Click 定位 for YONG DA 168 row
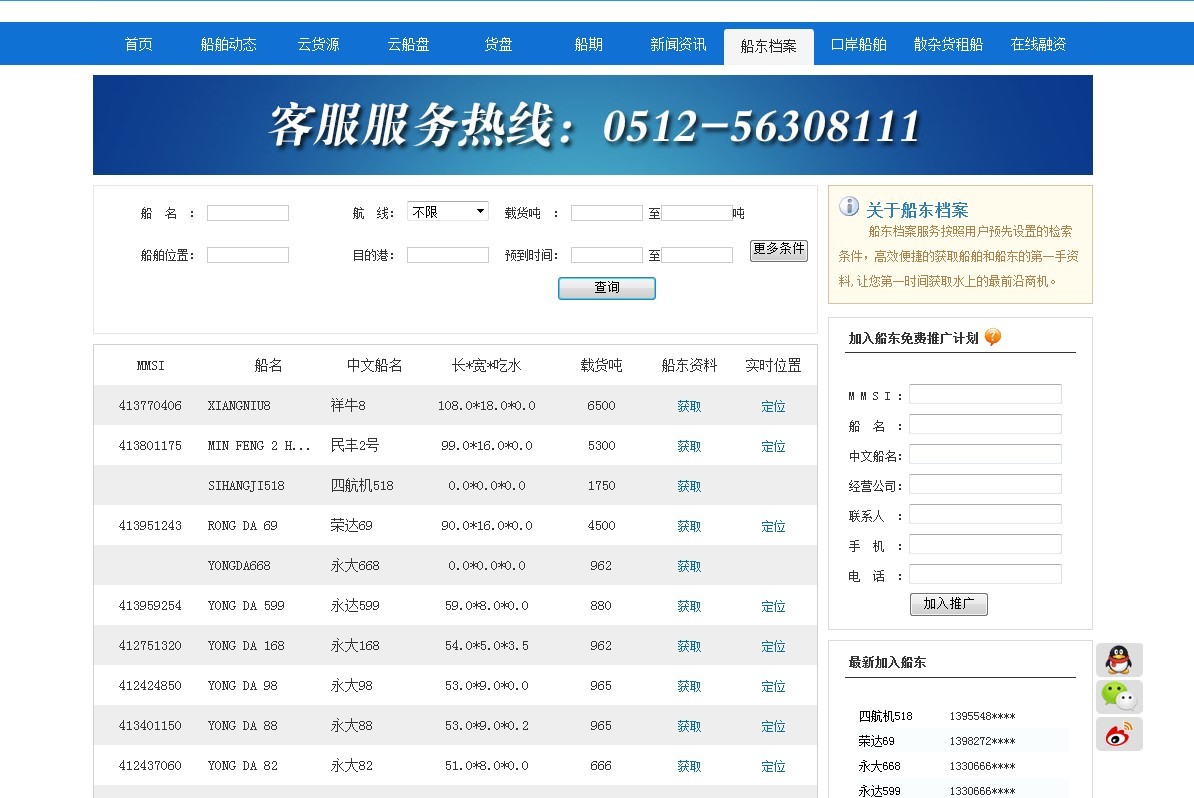This screenshot has height=798, width=1194. click(x=773, y=646)
